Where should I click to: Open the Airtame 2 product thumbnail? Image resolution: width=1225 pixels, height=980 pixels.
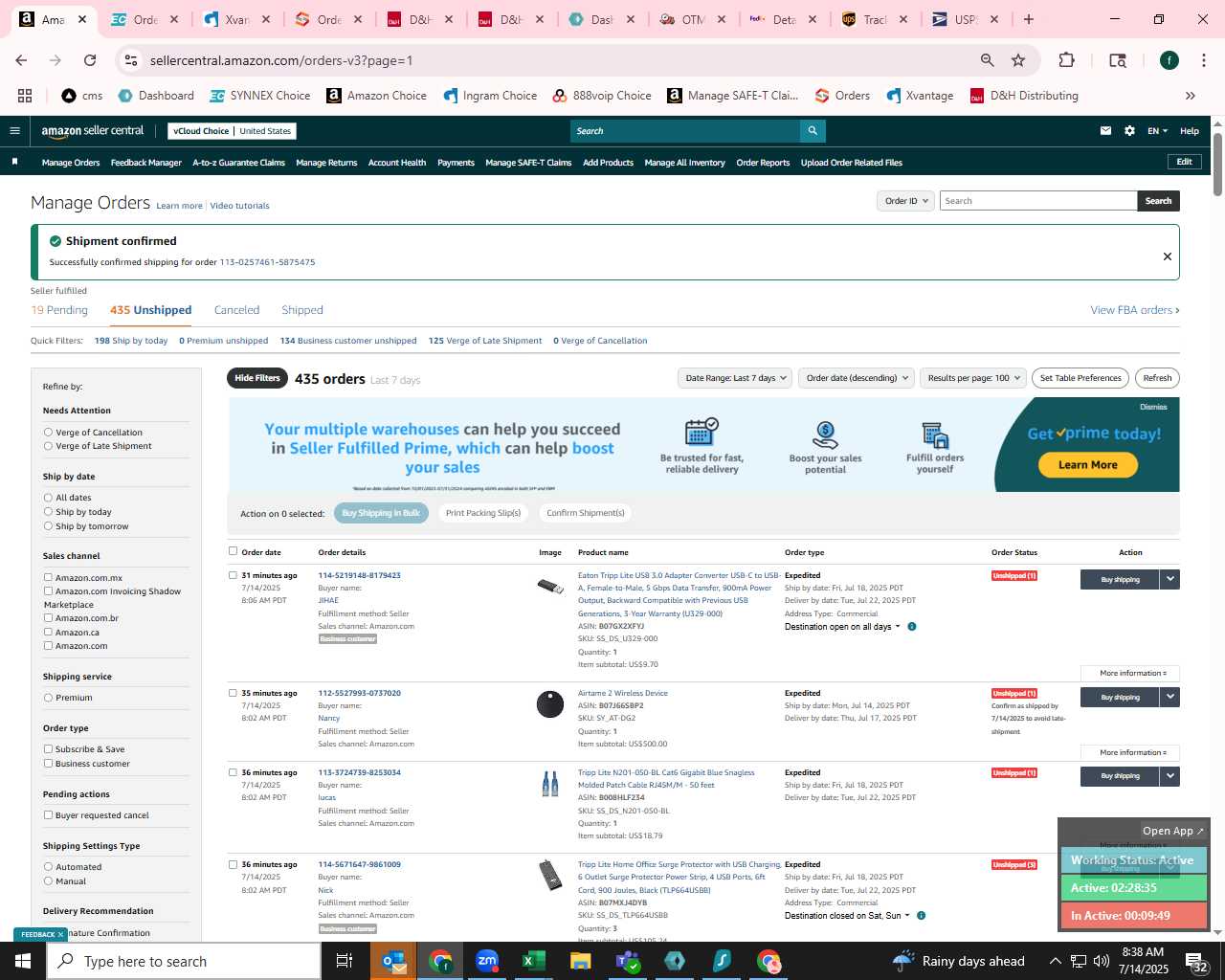pos(550,704)
